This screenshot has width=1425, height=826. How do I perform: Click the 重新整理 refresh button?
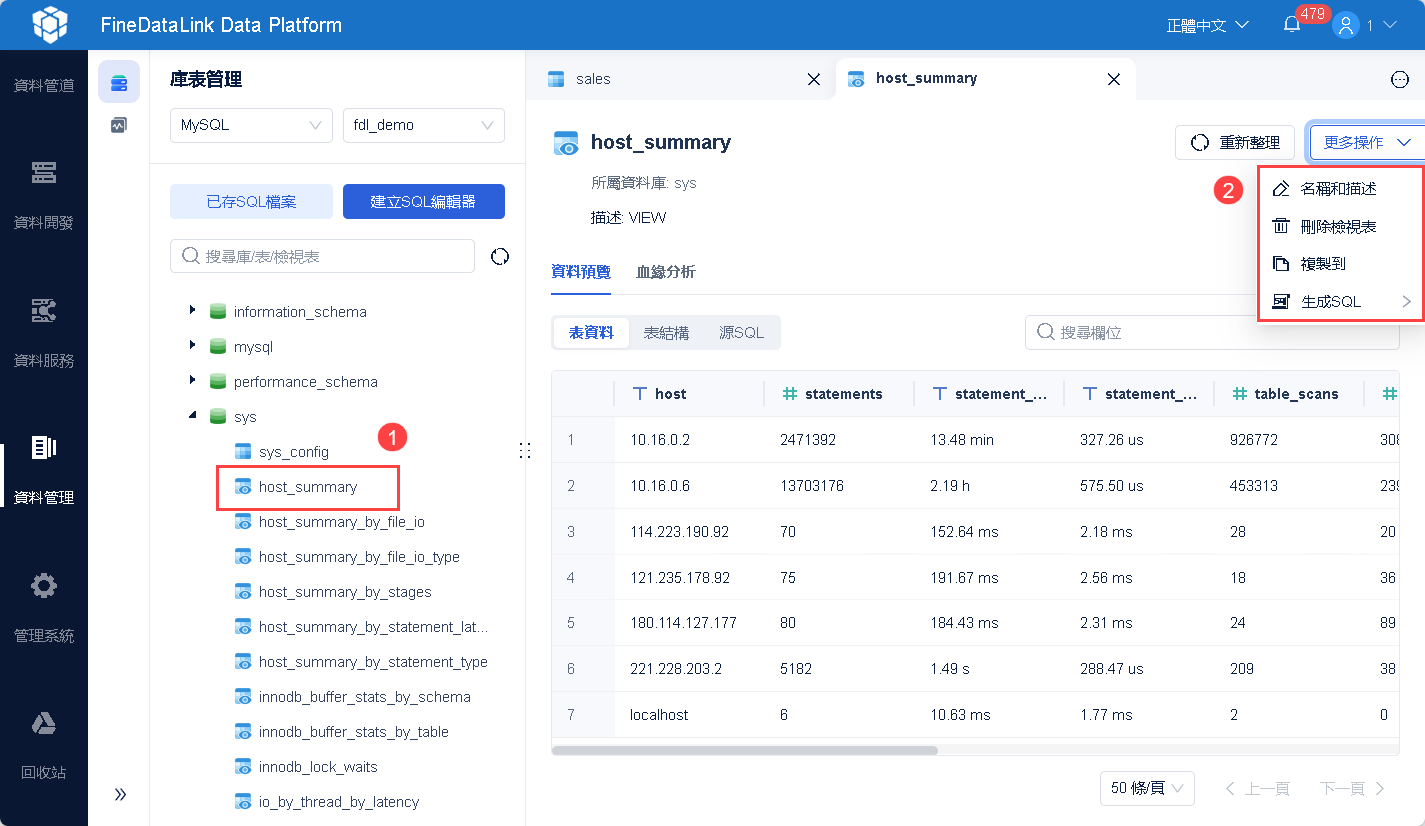pos(1235,143)
